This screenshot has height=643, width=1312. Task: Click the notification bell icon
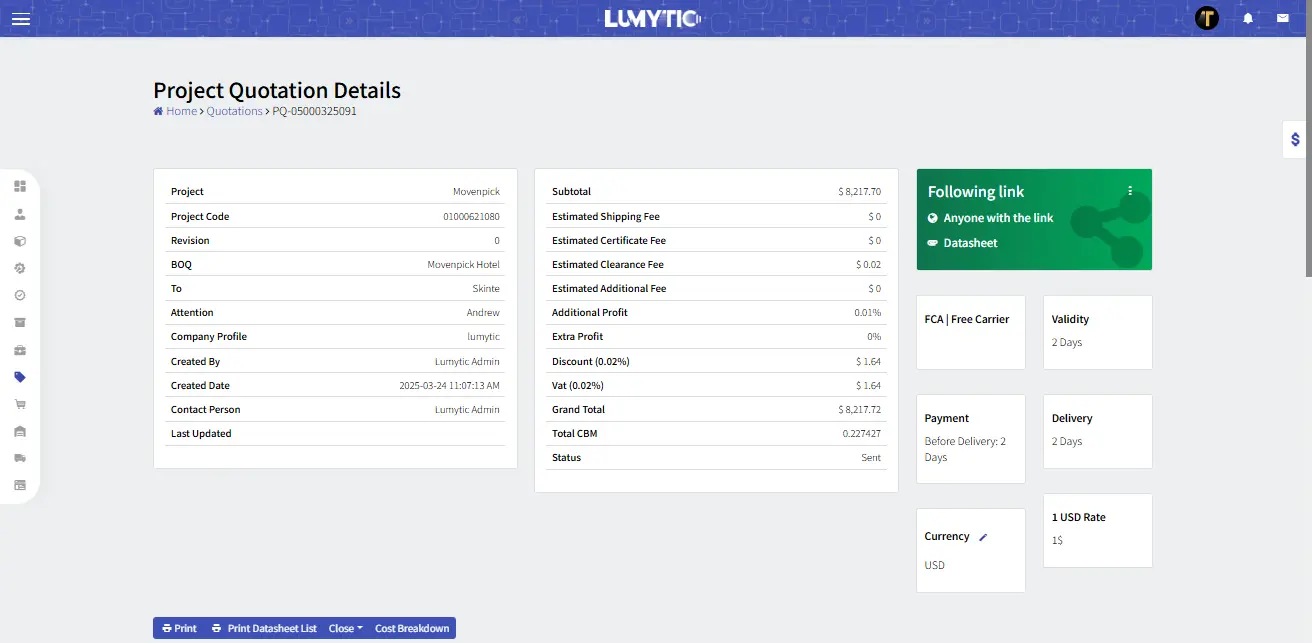point(1248,18)
